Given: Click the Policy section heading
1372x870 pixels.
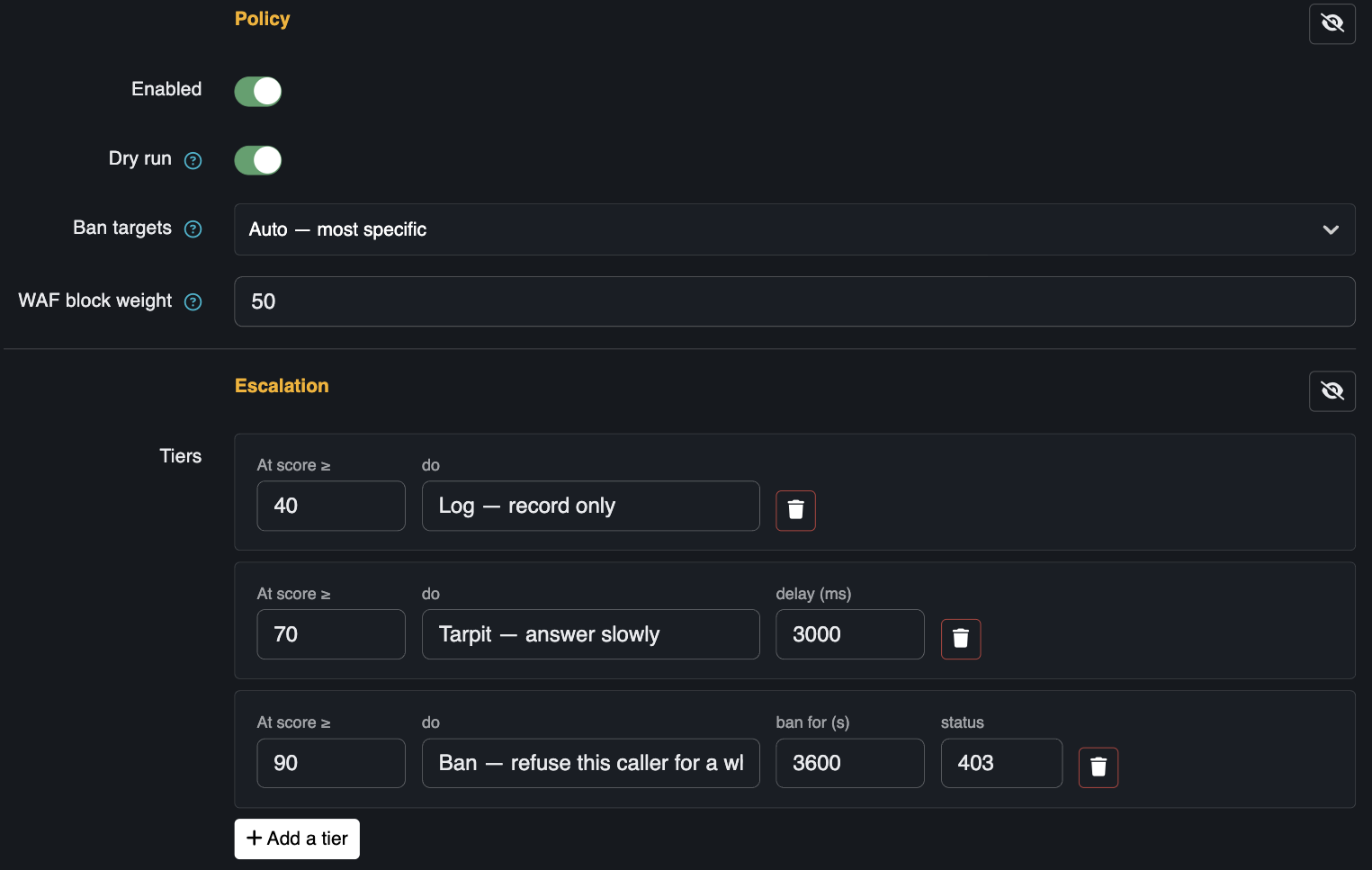Looking at the screenshot, I should click(x=262, y=19).
